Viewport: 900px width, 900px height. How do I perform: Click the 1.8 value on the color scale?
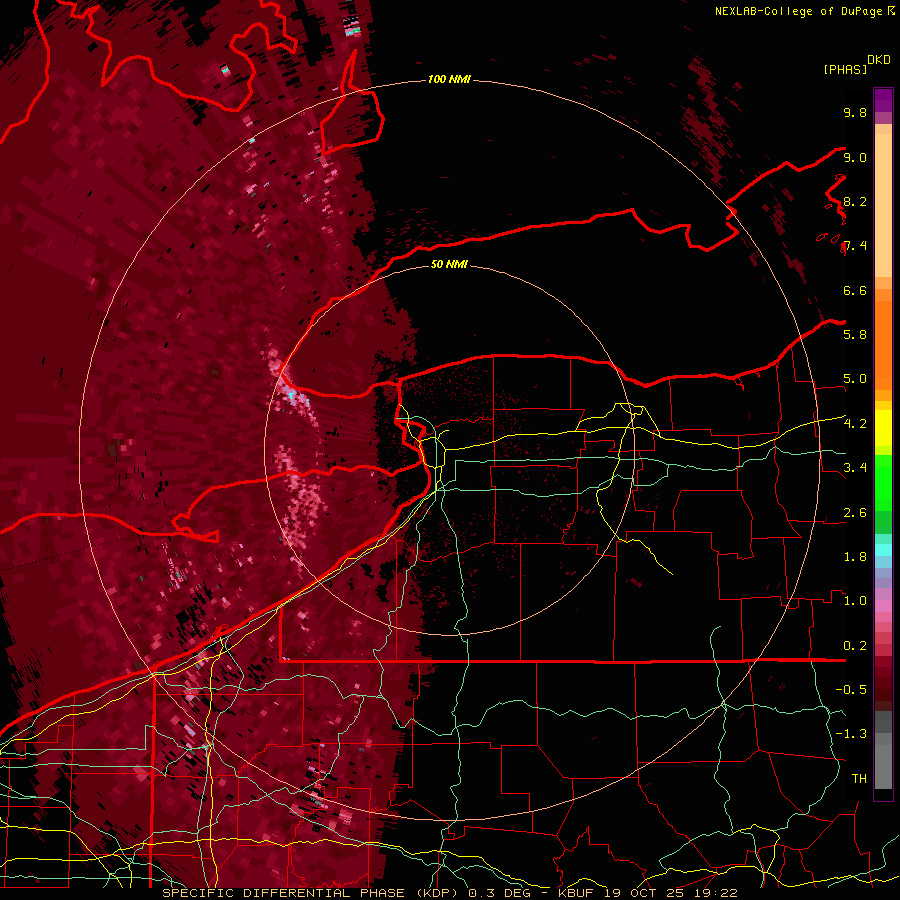coord(855,557)
